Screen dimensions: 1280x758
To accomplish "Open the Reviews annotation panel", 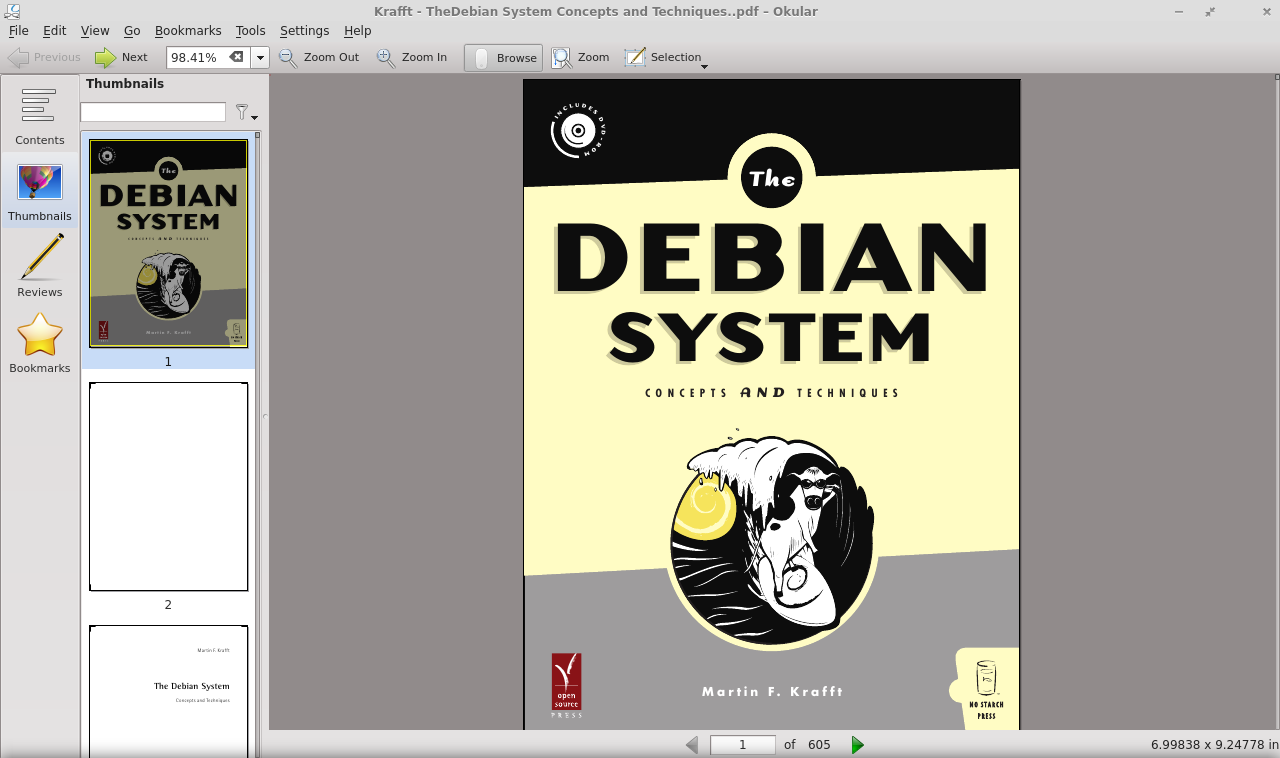I will coord(39,265).
